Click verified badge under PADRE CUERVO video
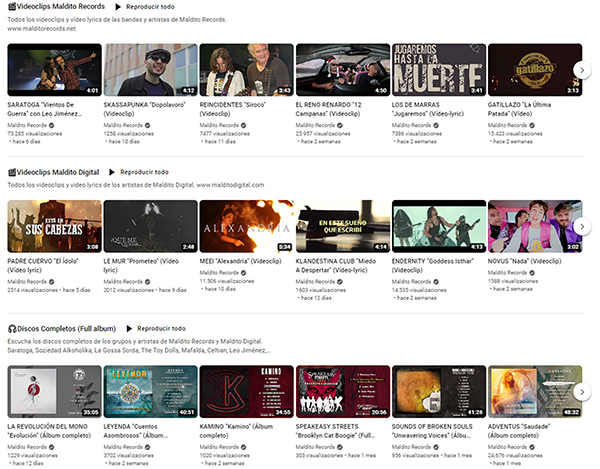600x469 pixels. [51, 282]
